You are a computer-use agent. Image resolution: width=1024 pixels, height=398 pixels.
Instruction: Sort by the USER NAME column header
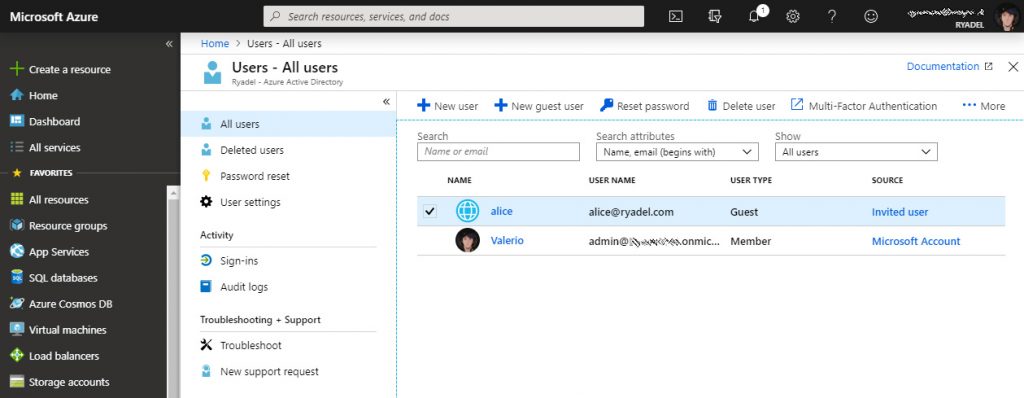pyautogui.click(x=612, y=180)
